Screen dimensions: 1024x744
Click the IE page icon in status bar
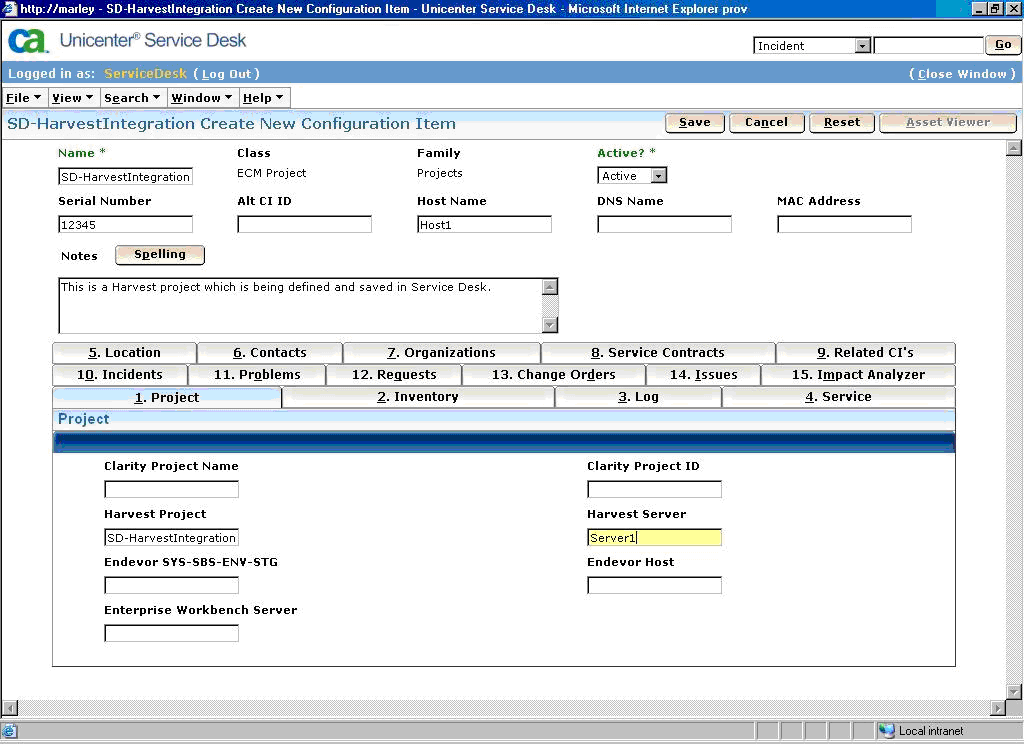pos(11,731)
